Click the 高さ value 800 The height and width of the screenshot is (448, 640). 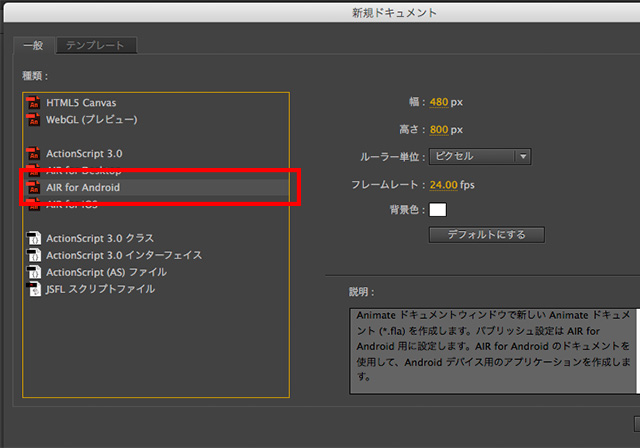coord(439,130)
